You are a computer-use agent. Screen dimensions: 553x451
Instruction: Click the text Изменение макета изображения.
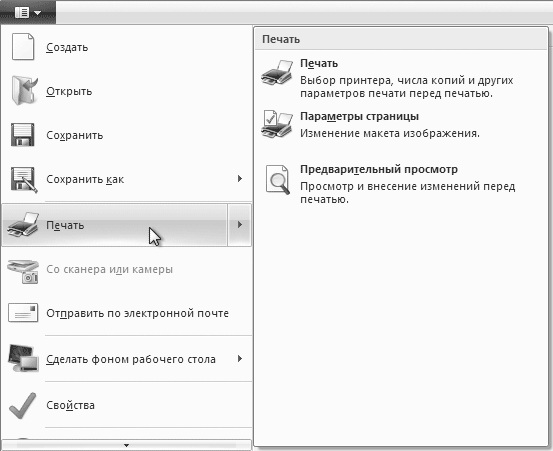[390, 133]
